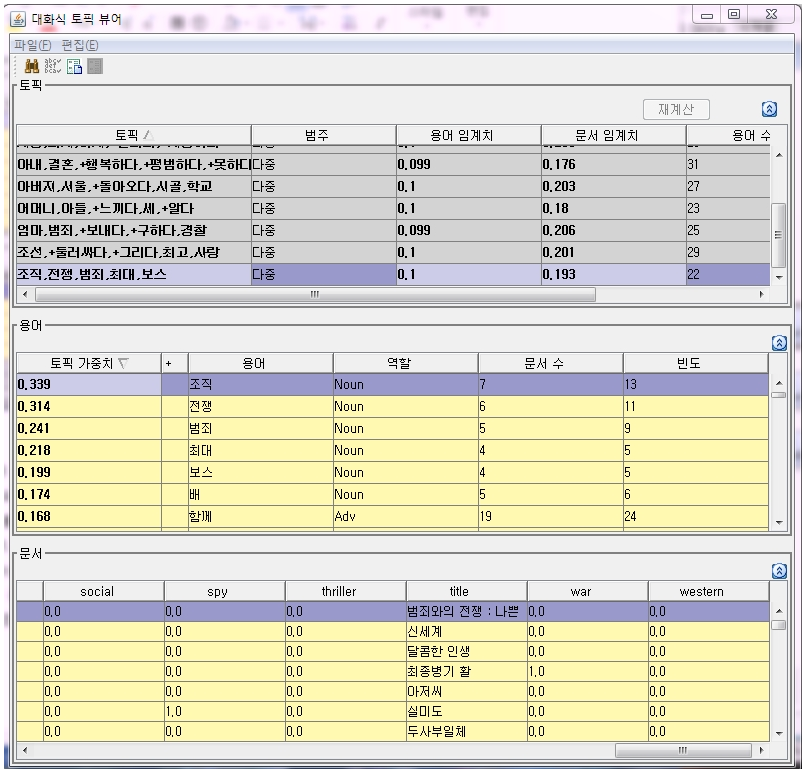Click the 빈도 column header
The width and height of the screenshot is (804, 770).
pos(696,363)
